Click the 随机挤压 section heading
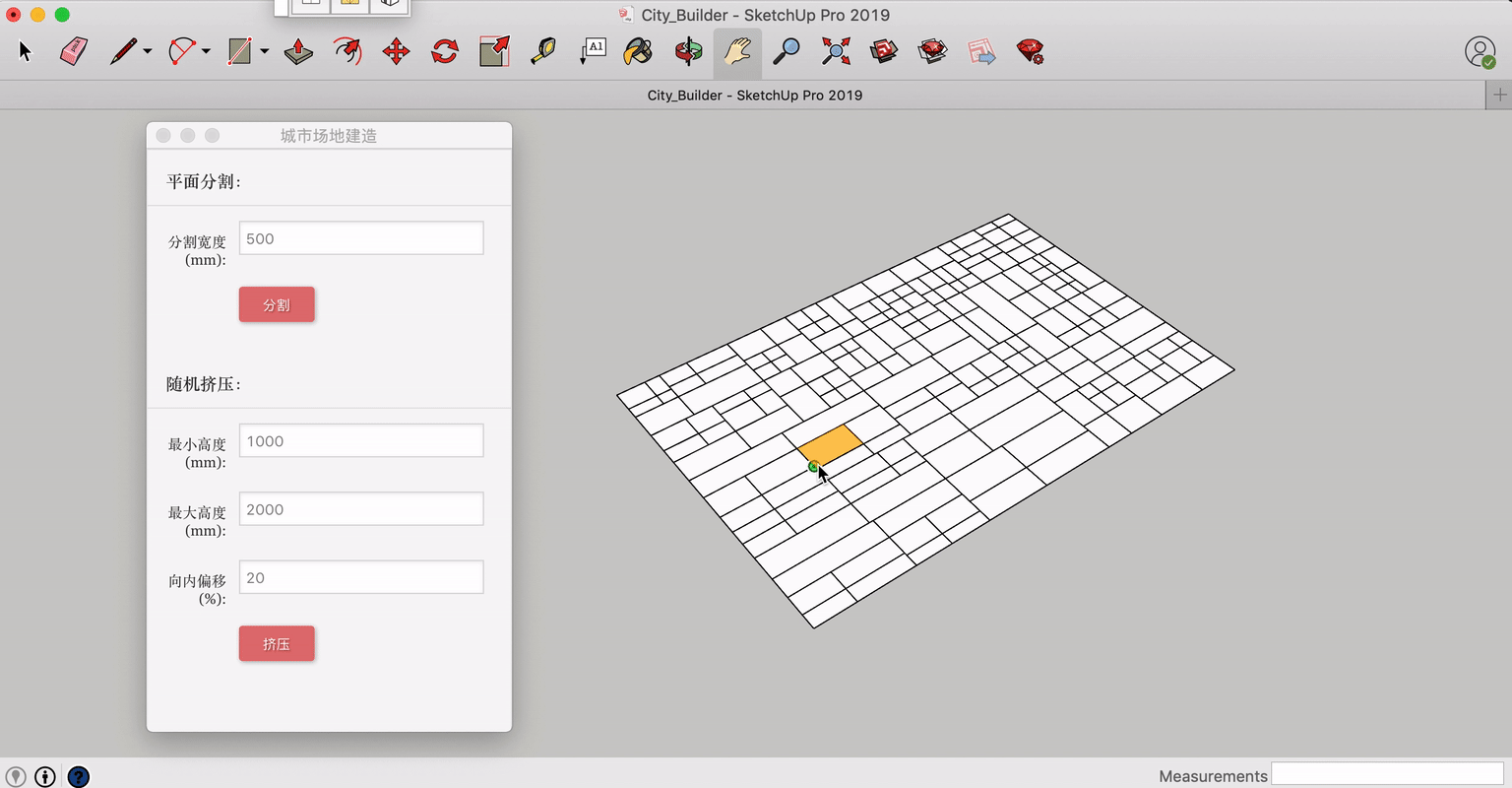Viewport: 1512px width, 788px height. coord(204,384)
